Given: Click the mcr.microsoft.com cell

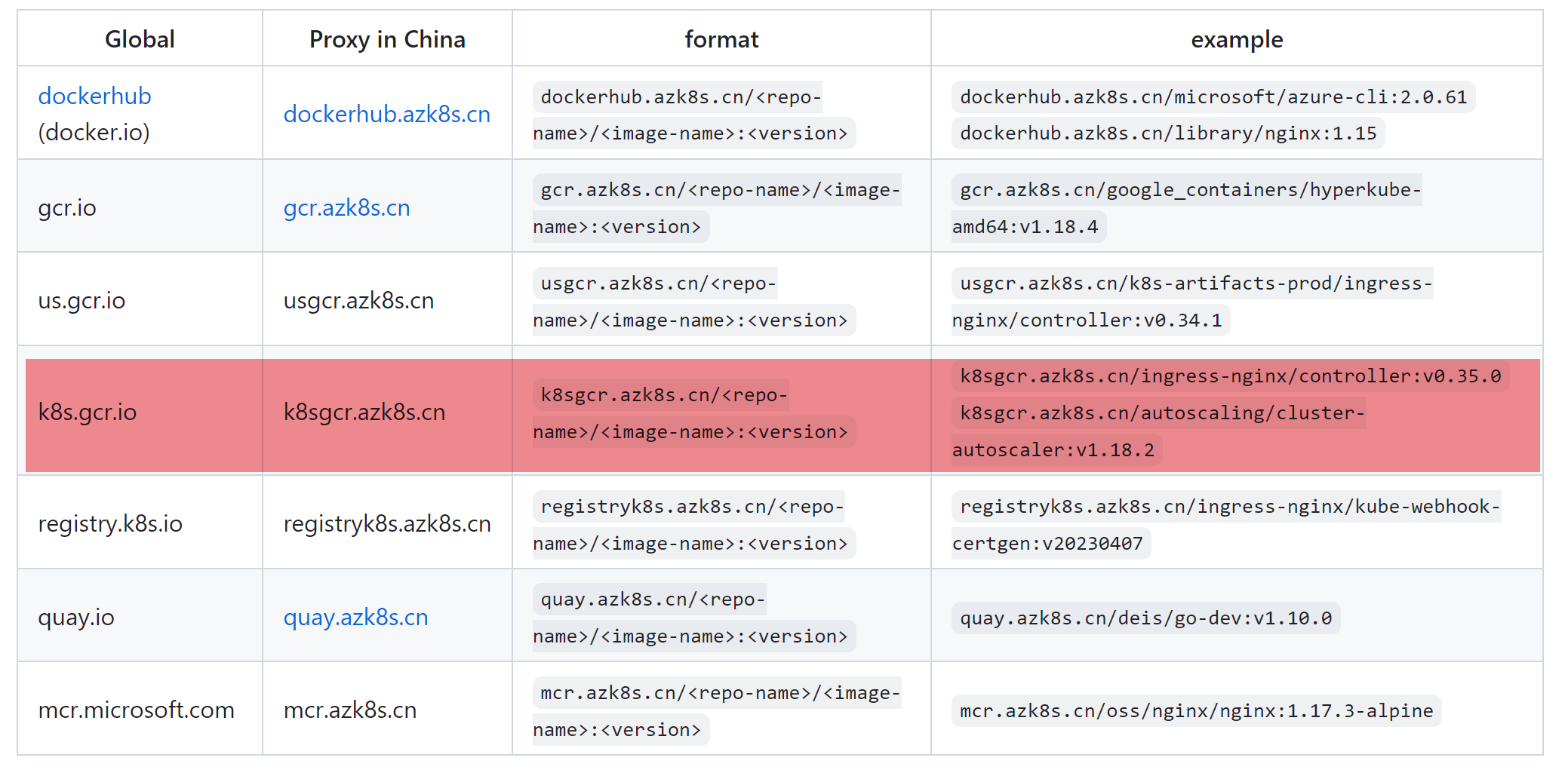Looking at the screenshot, I should coord(137,710).
